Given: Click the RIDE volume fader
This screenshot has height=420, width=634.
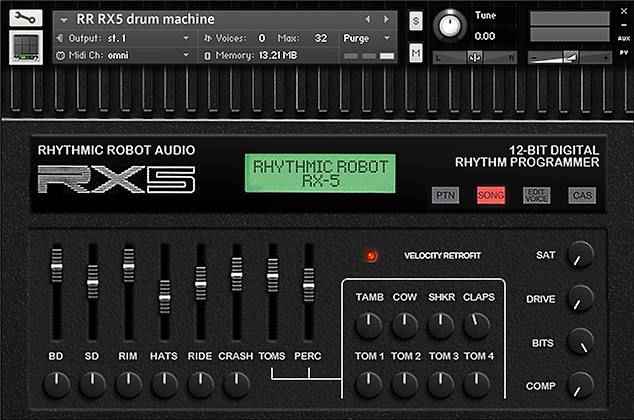Looking at the screenshot, I should [x=201, y=283].
